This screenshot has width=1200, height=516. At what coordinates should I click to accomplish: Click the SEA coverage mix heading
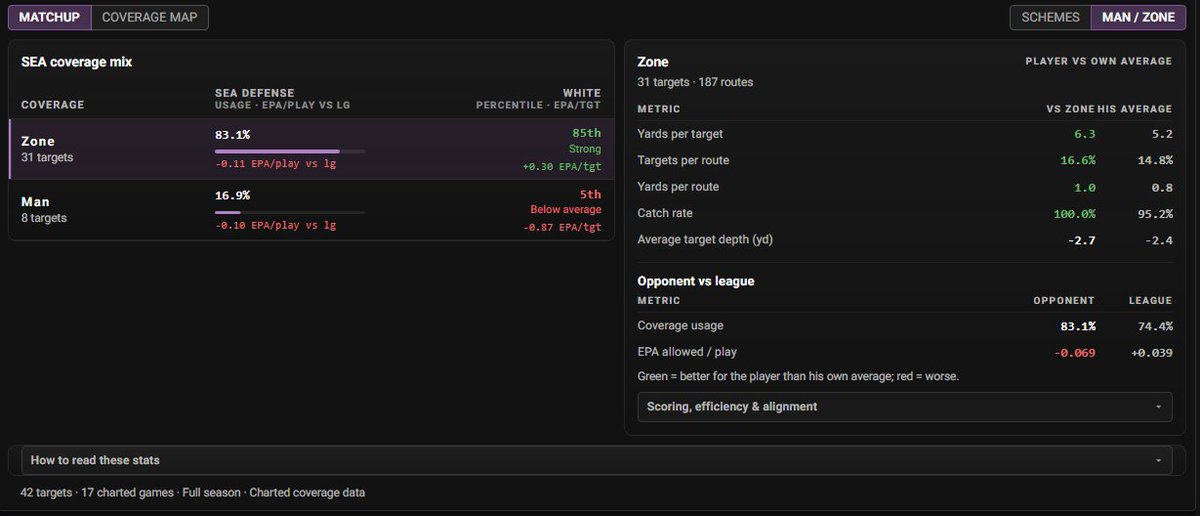(x=77, y=62)
